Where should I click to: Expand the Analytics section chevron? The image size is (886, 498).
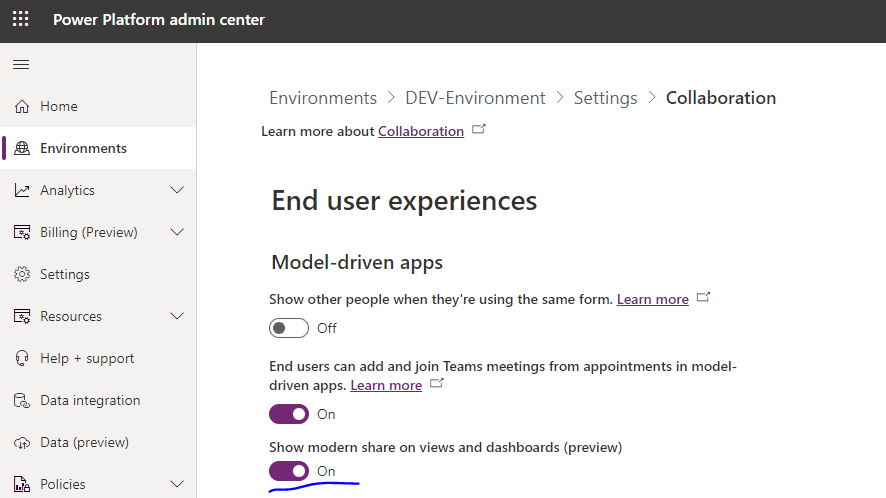click(177, 190)
